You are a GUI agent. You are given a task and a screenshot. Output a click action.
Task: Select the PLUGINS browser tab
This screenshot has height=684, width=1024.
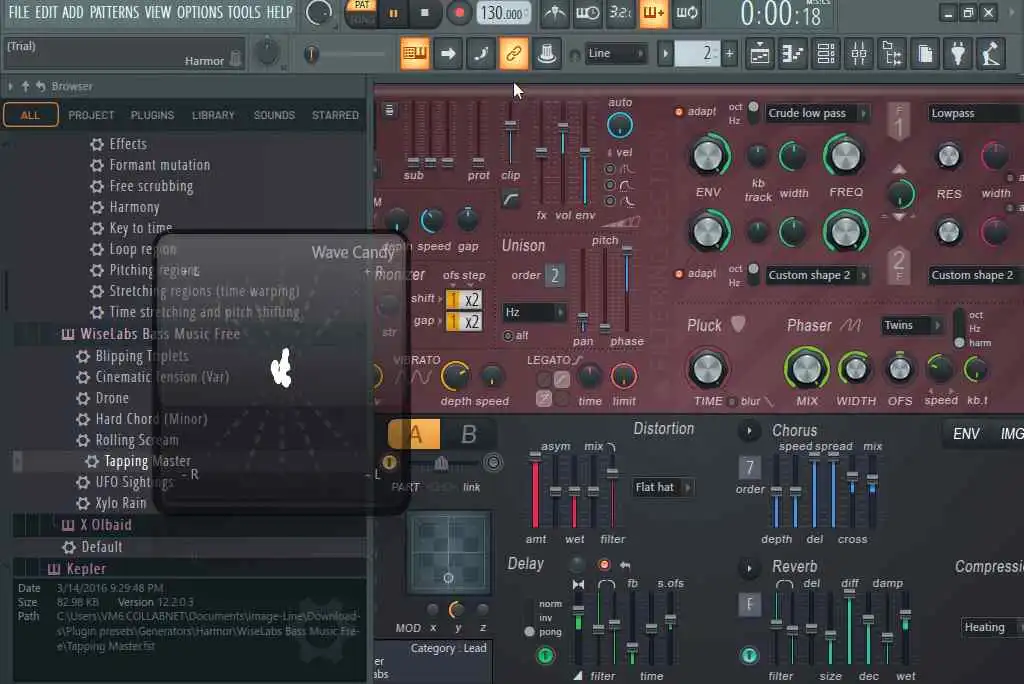click(x=152, y=115)
